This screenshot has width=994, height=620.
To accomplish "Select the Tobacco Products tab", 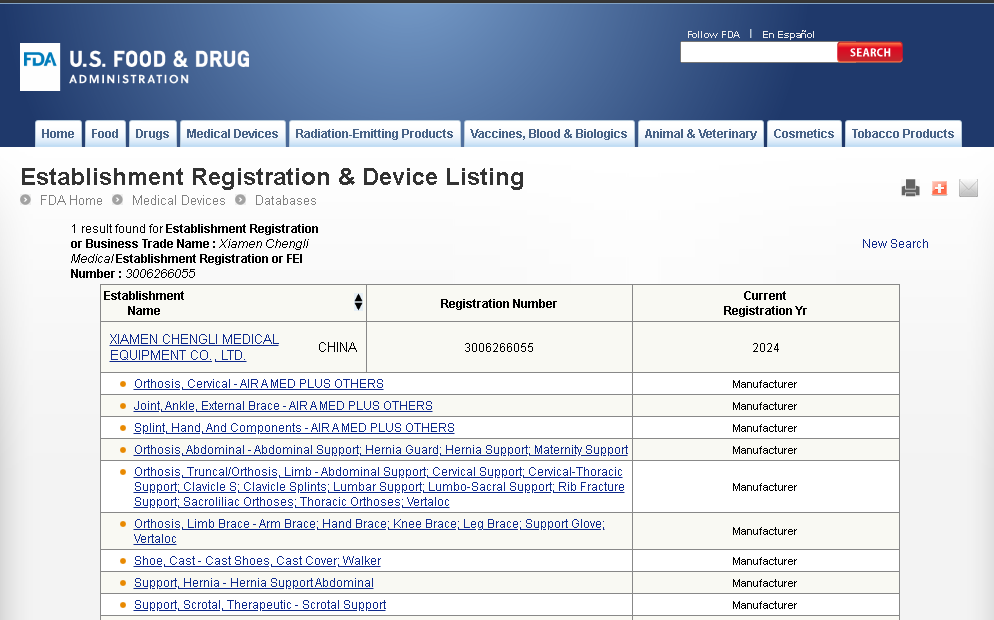I will tap(903, 134).
